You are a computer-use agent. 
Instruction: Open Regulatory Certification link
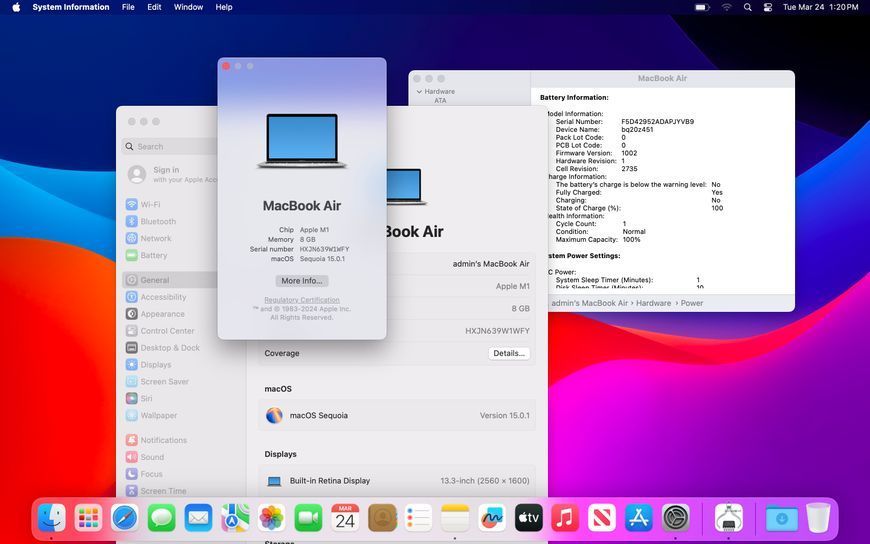pyautogui.click(x=302, y=300)
